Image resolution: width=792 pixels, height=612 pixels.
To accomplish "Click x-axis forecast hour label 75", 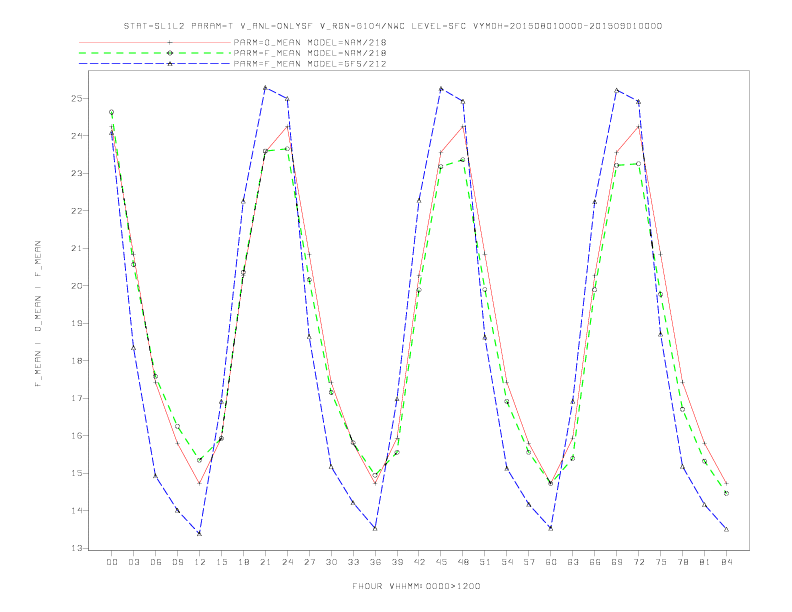I will click(x=661, y=562).
